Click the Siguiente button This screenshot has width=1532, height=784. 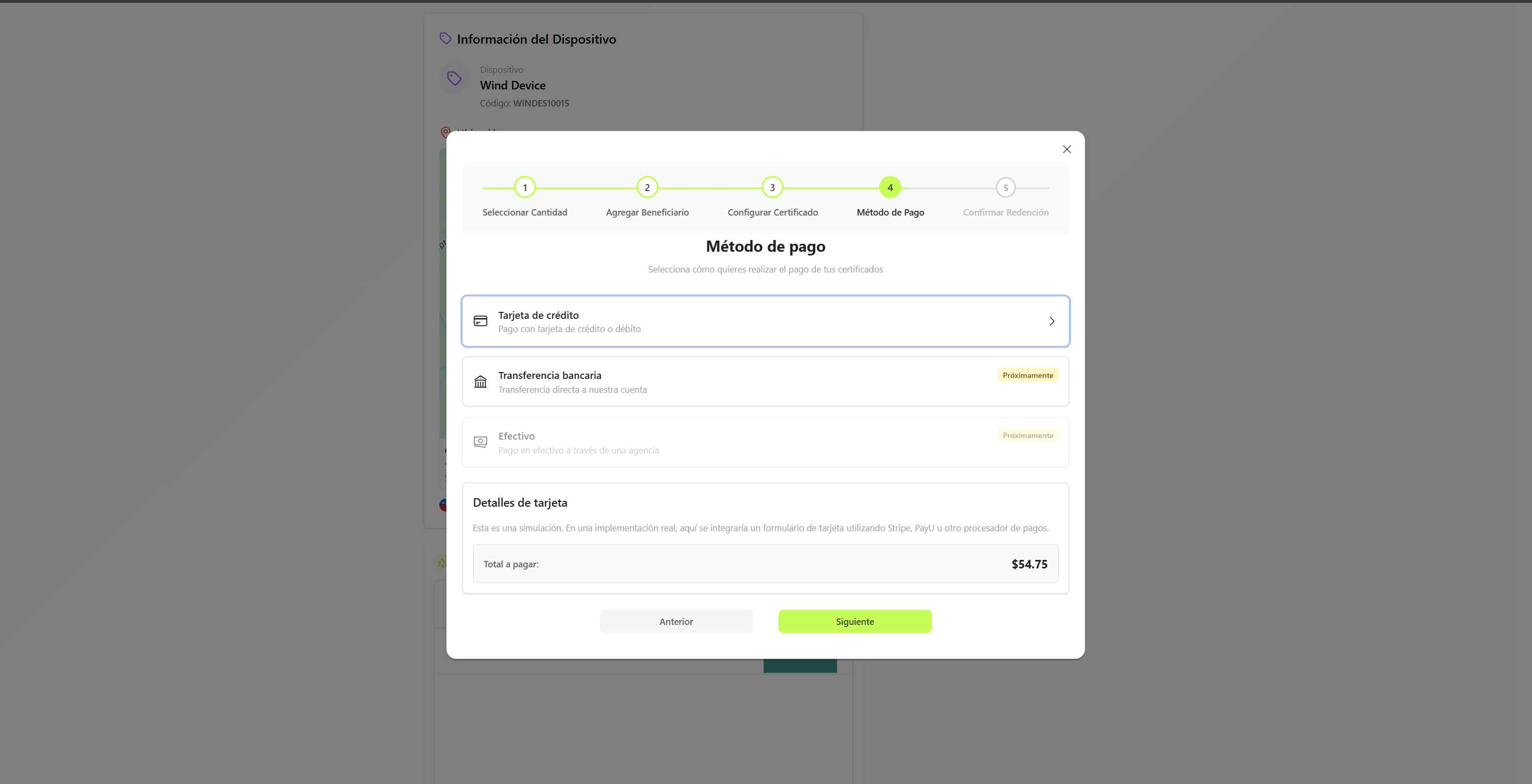point(855,621)
